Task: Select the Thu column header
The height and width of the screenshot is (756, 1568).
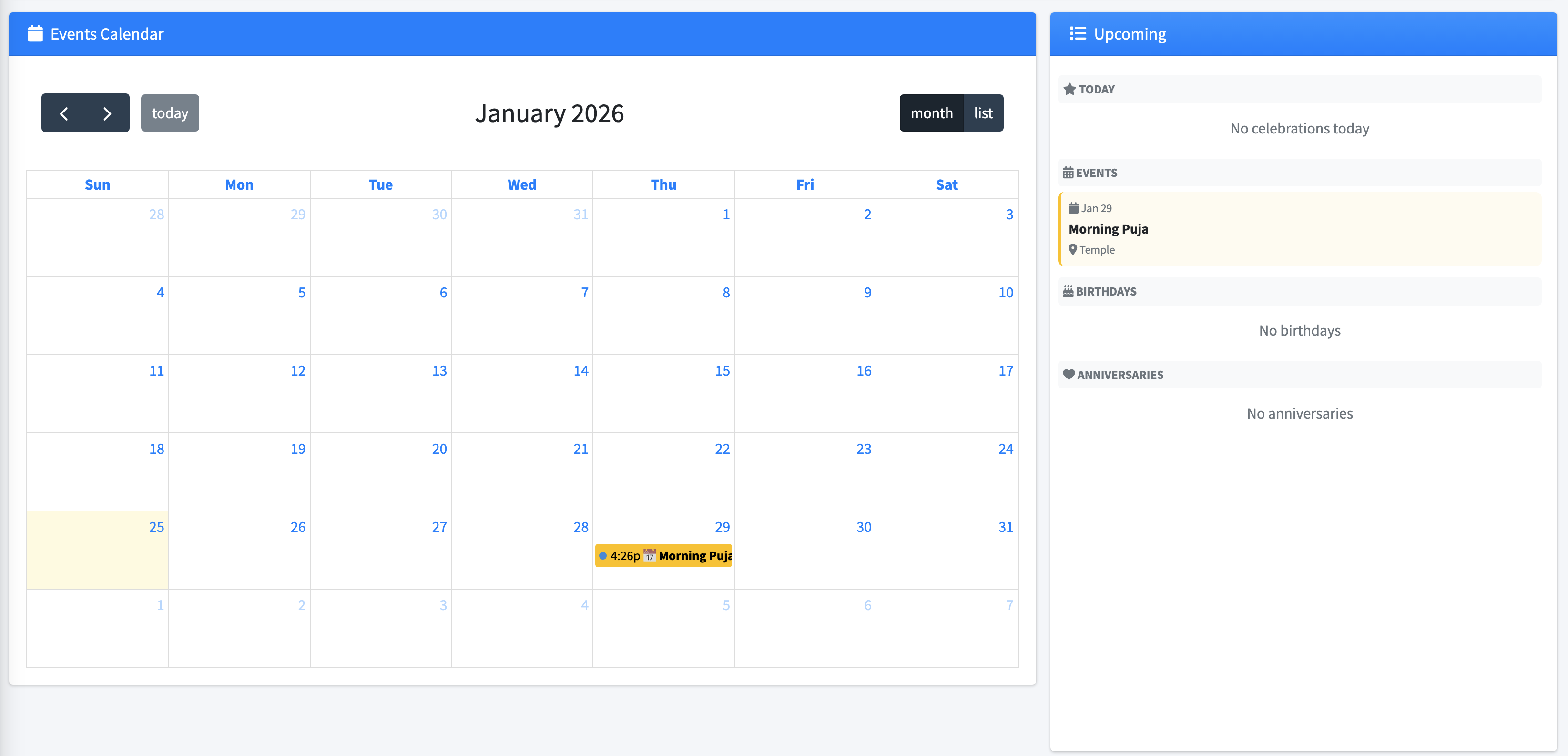Action: tap(663, 184)
